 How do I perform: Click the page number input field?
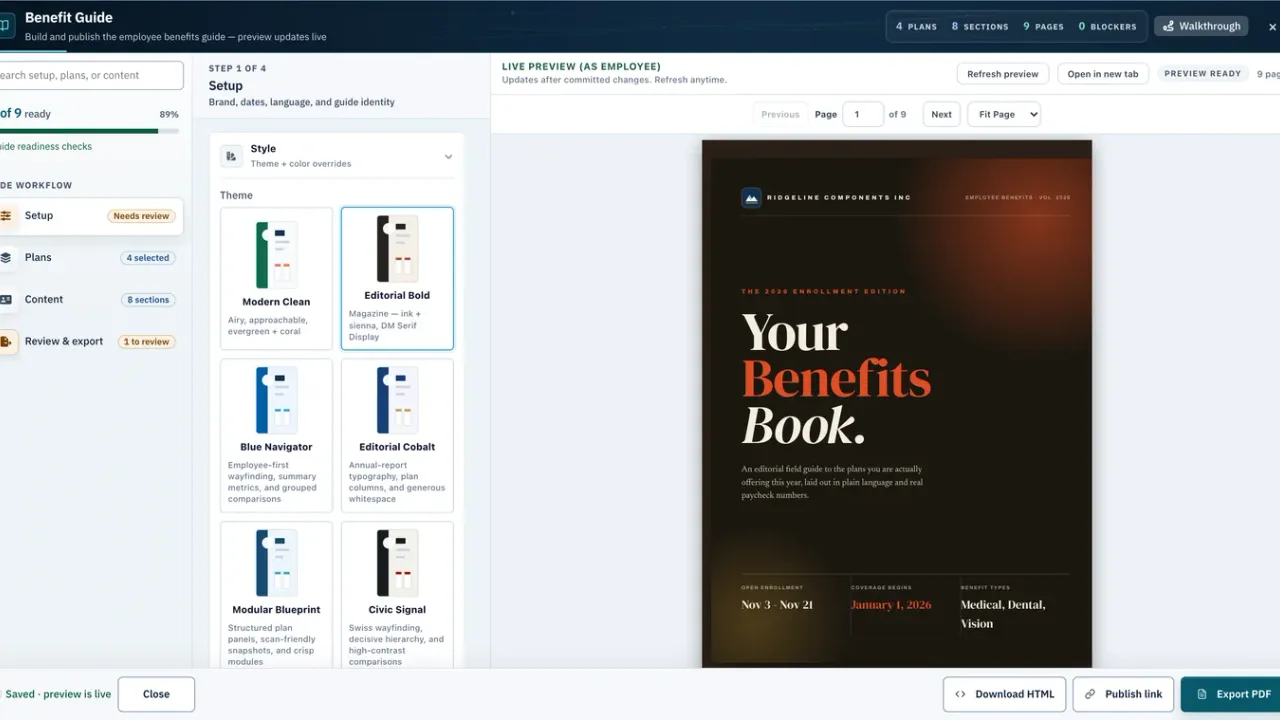(863, 114)
